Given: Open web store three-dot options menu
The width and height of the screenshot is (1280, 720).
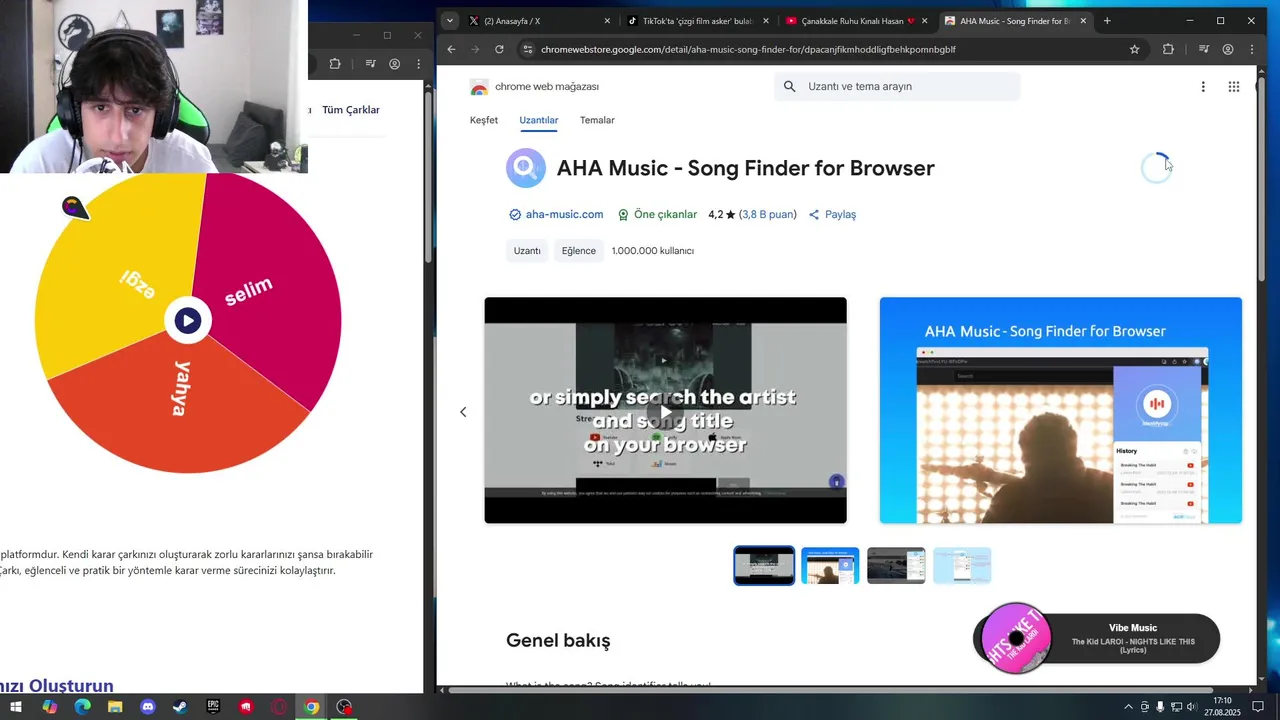Looking at the screenshot, I should (1203, 87).
